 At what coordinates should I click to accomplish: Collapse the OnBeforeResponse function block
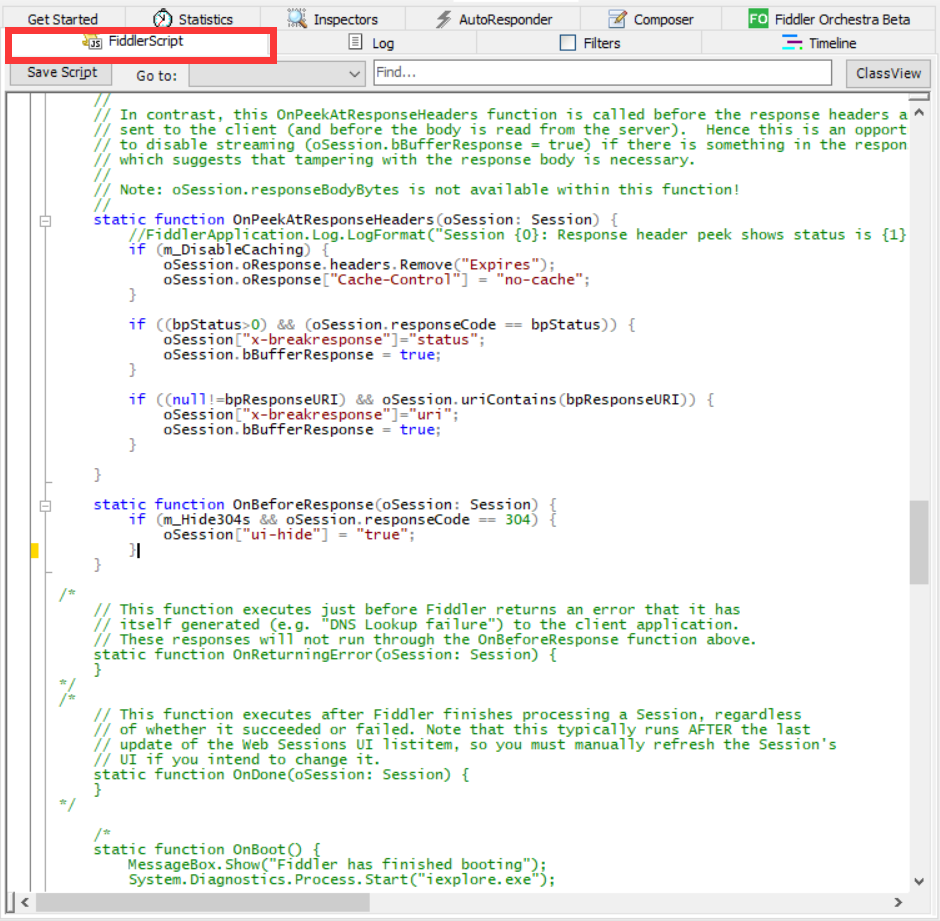[x=44, y=506]
